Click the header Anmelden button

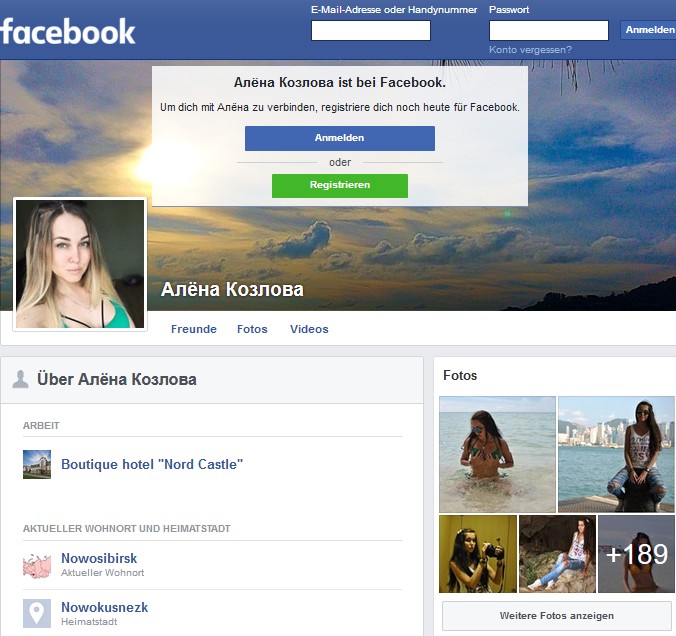coord(648,30)
